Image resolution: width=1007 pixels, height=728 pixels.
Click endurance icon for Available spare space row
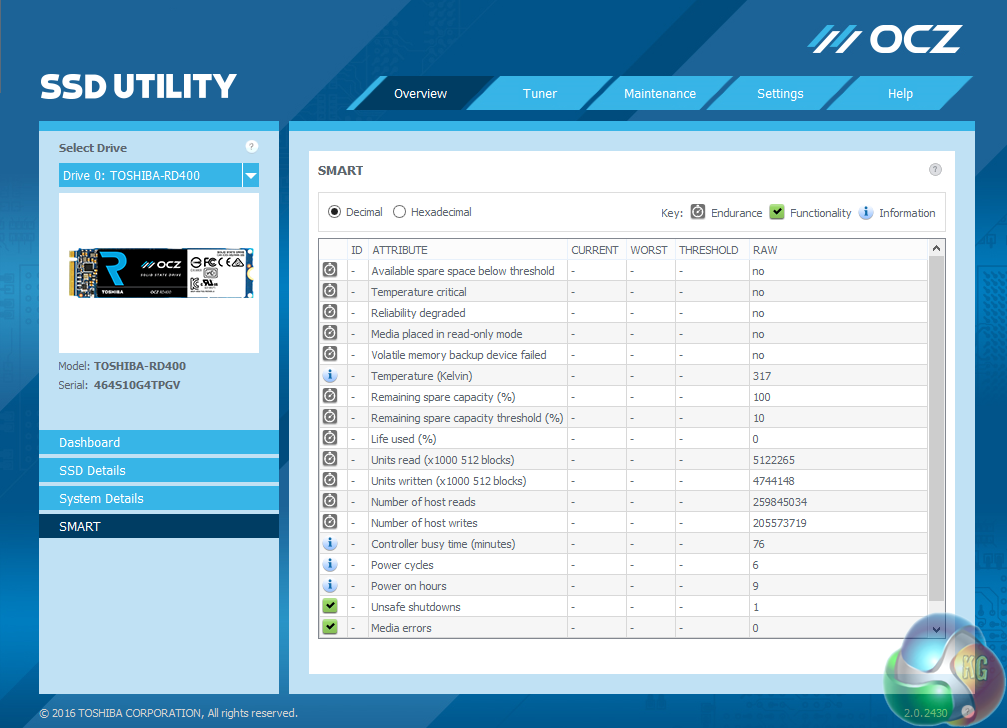point(330,270)
